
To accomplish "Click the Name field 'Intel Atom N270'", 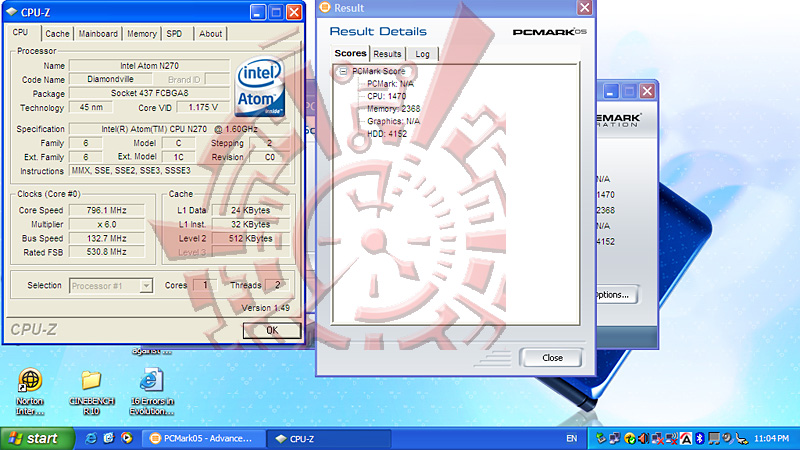I will click(x=149, y=66).
